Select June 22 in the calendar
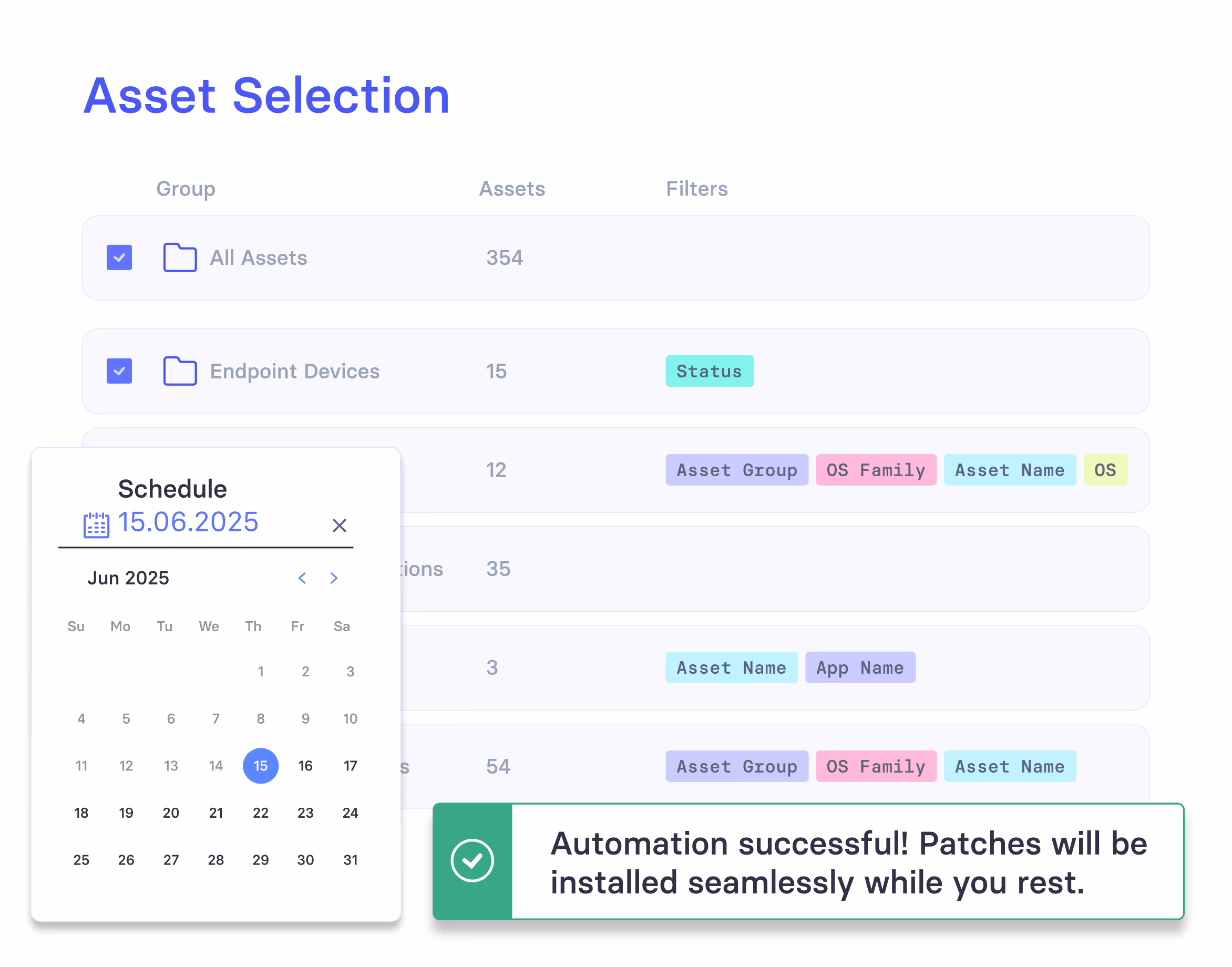The height and width of the screenshot is (967, 1232). coord(261,813)
